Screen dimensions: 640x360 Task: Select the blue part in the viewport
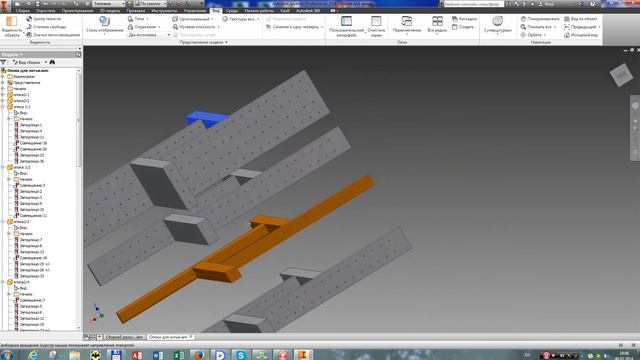pyautogui.click(x=207, y=119)
